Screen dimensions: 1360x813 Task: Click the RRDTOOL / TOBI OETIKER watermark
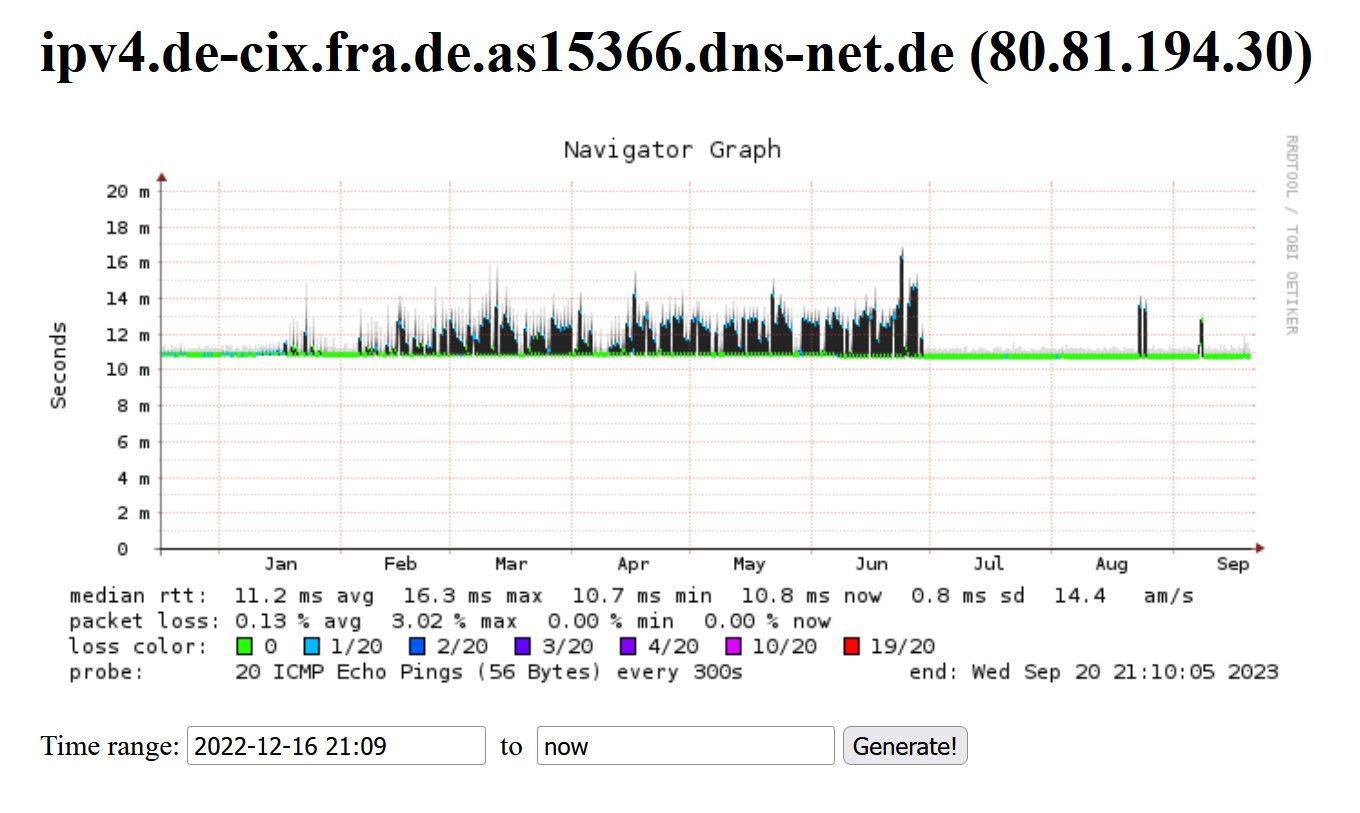coord(1292,235)
